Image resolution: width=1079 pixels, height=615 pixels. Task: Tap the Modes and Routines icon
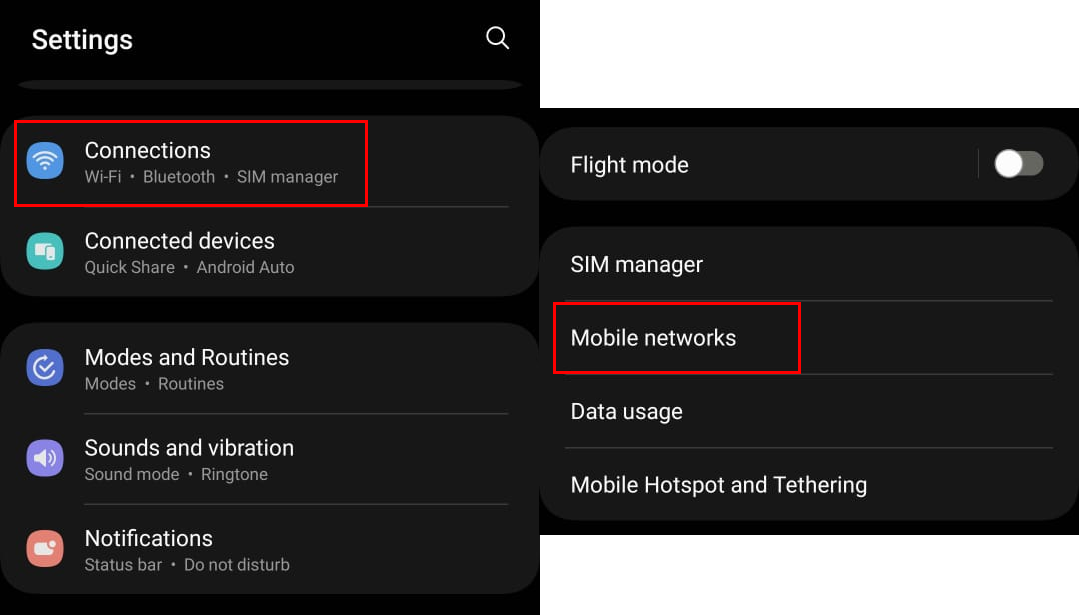45,368
